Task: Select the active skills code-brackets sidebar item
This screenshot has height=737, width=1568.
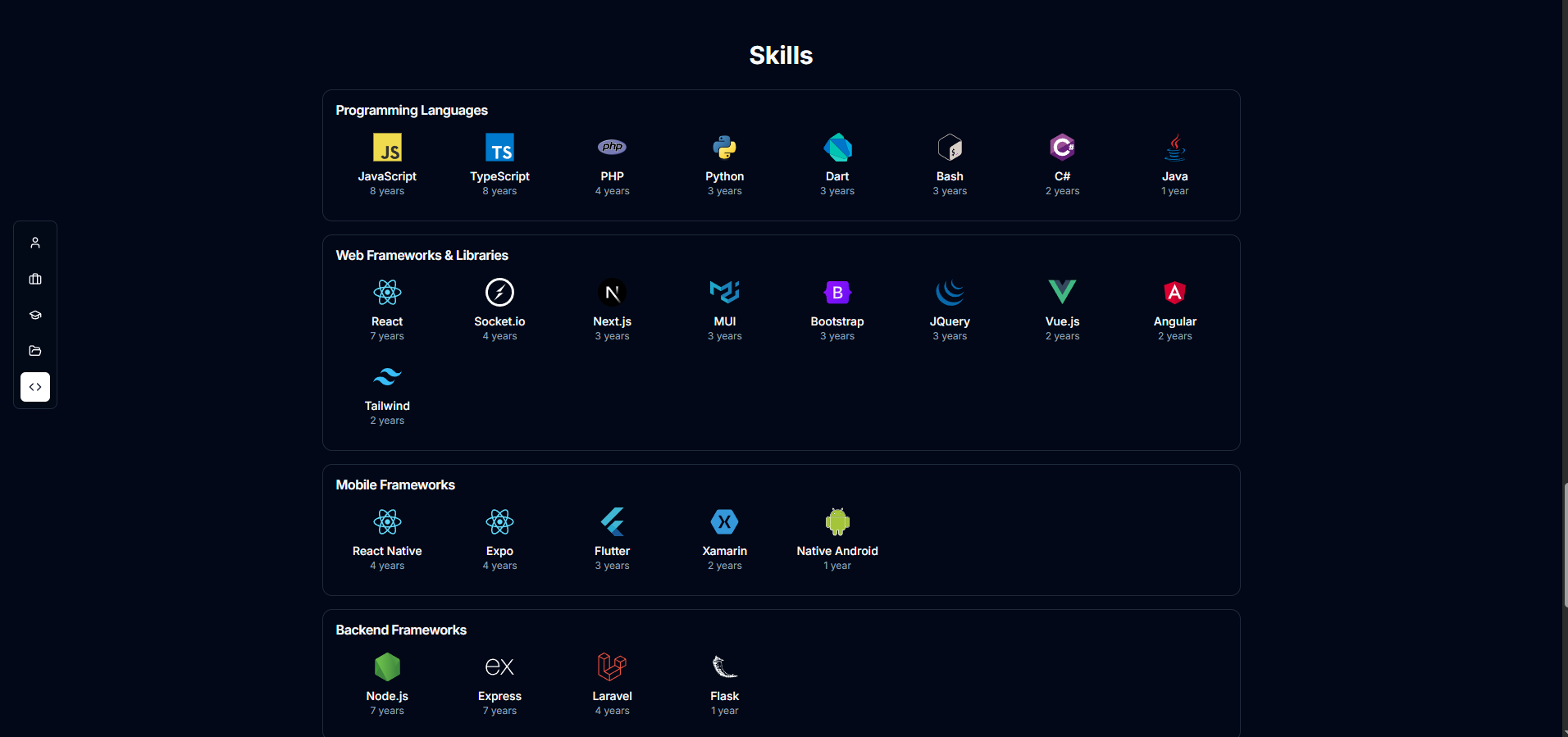Action: pos(35,387)
